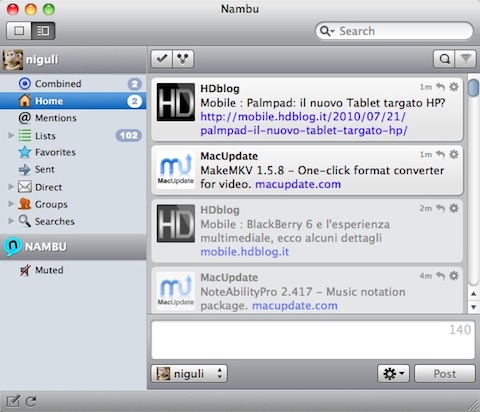The image size is (480, 412).
Task: Open gear menu on HDblog Palmpad tweet
Action: [454, 87]
